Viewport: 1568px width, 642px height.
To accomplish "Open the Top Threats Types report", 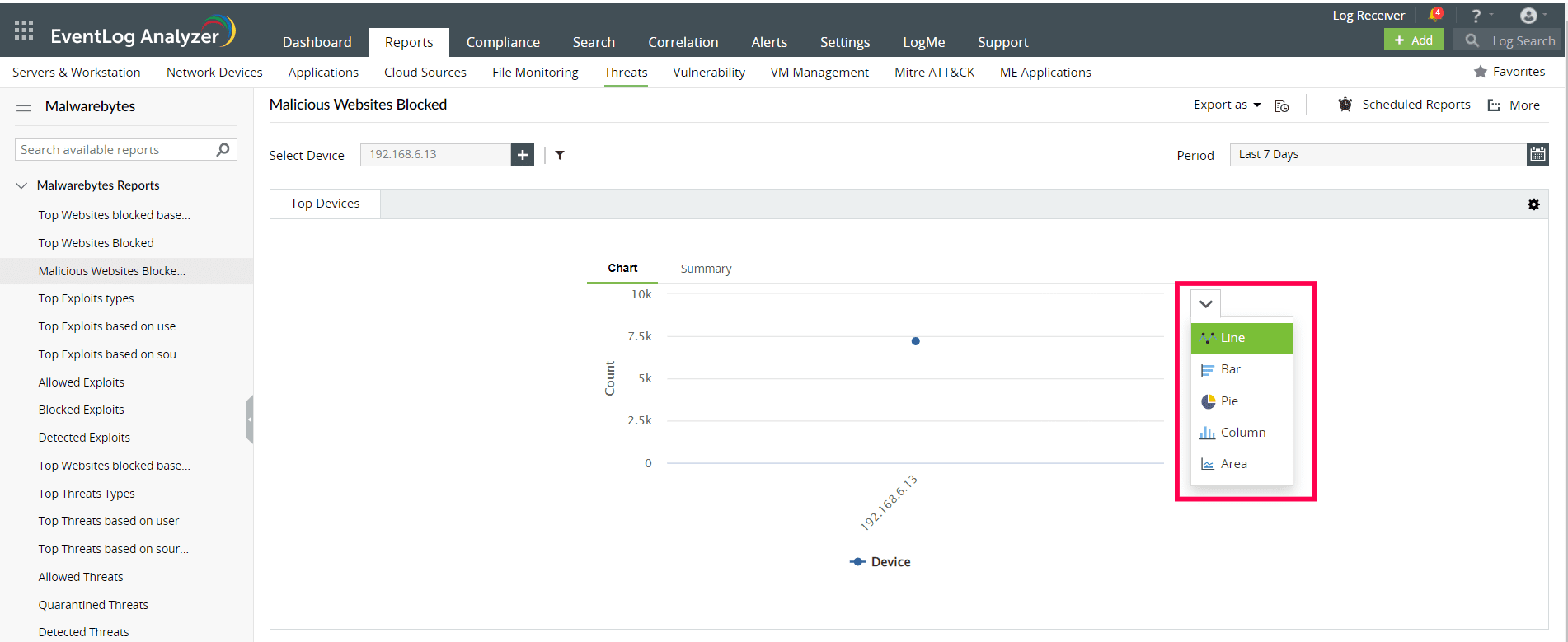I will [x=87, y=494].
